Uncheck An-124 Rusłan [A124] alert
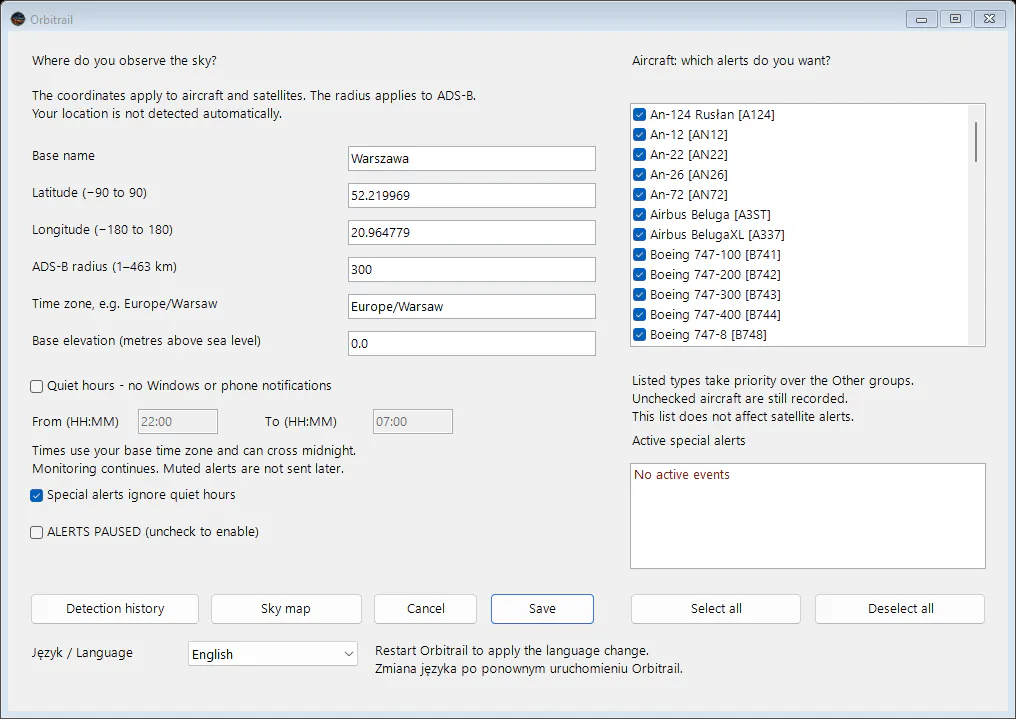Screen dimensions: 1016x719 (x=640, y=115)
